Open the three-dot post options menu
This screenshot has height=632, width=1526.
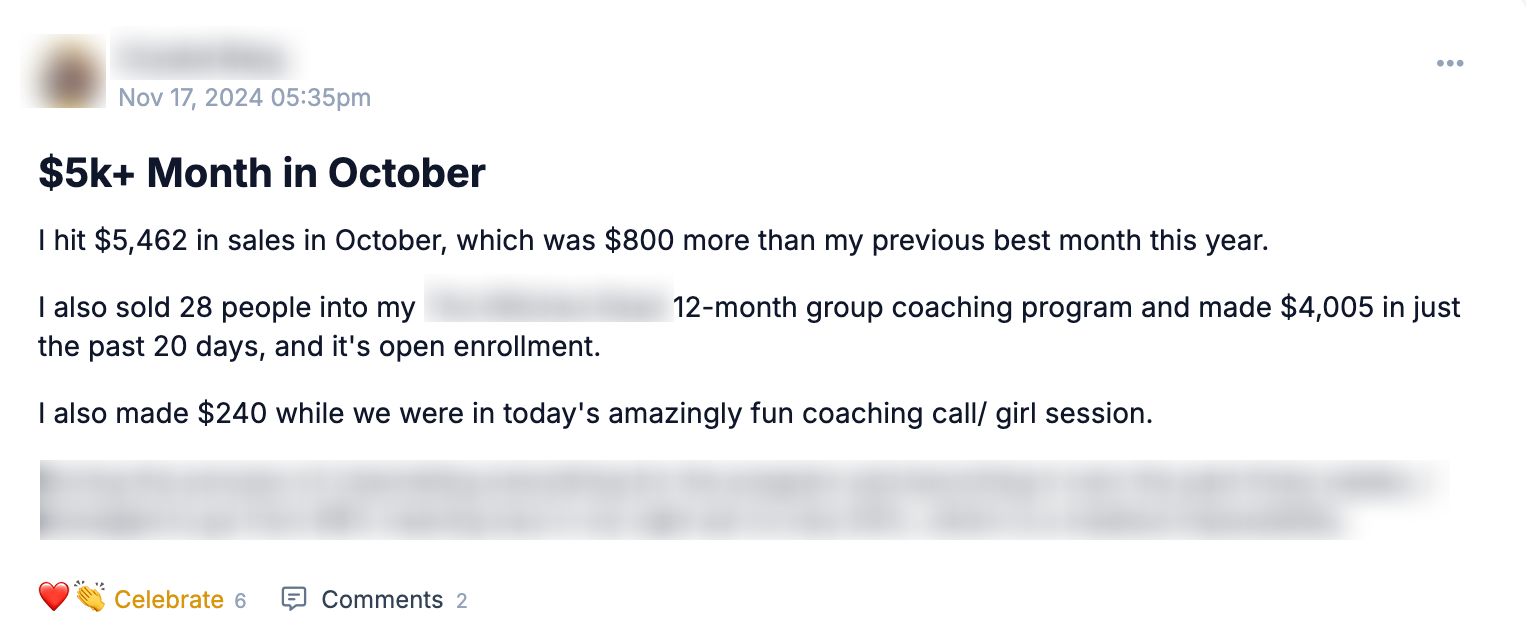pos(1449,64)
